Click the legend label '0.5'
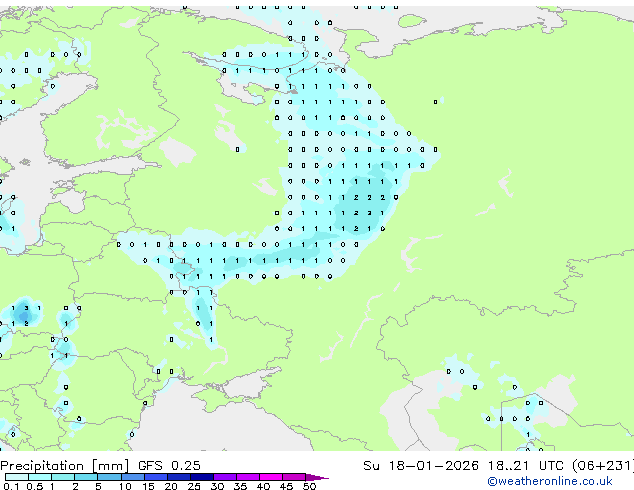Image resolution: width=634 pixels, height=490 pixels. 35,486
